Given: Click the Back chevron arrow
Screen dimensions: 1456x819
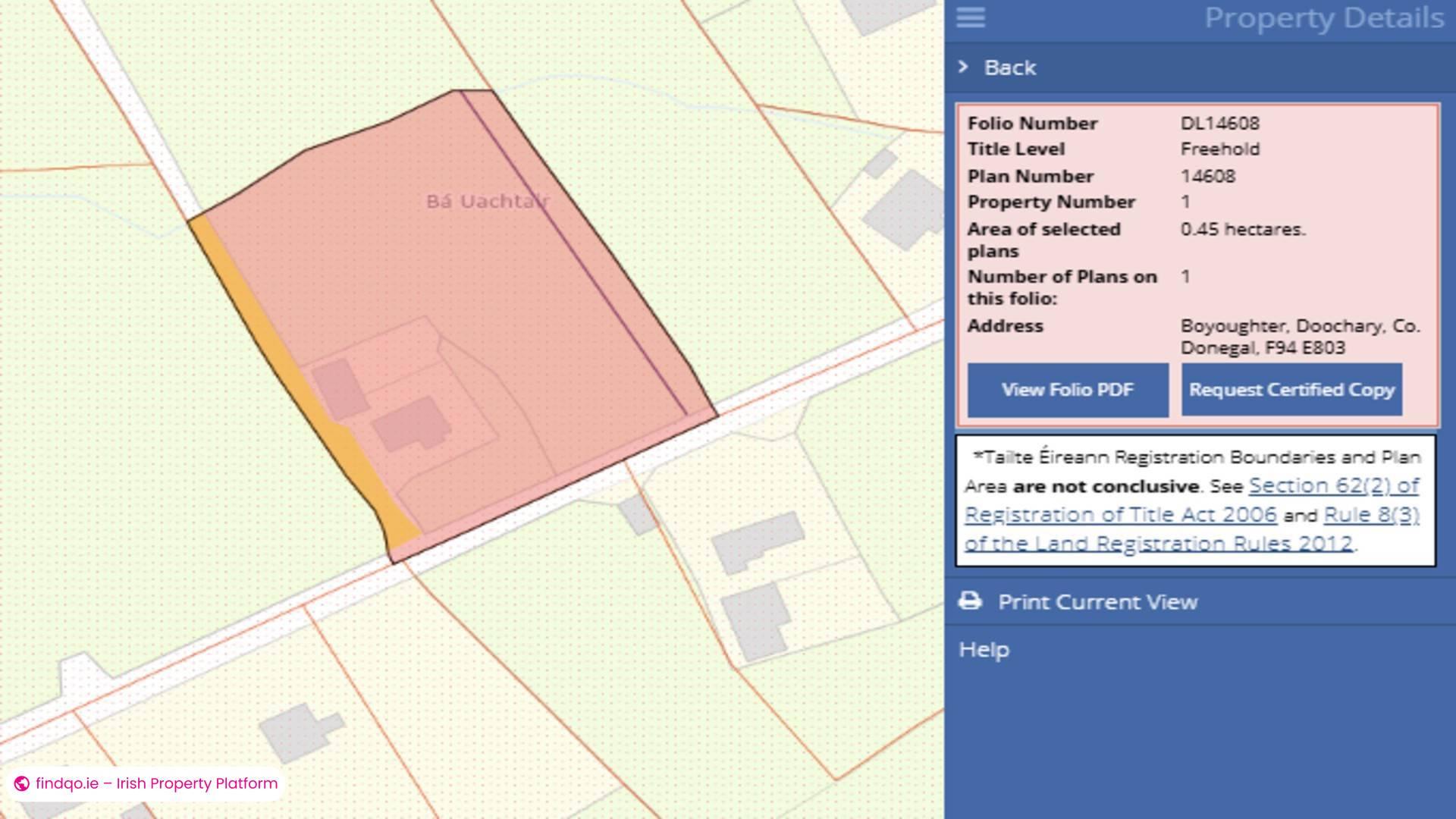Looking at the screenshot, I should pyautogui.click(x=963, y=67).
